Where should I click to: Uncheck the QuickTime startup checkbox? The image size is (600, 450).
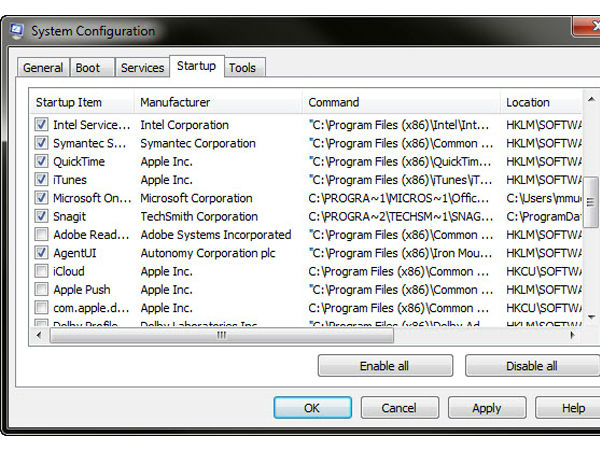pos(41,161)
